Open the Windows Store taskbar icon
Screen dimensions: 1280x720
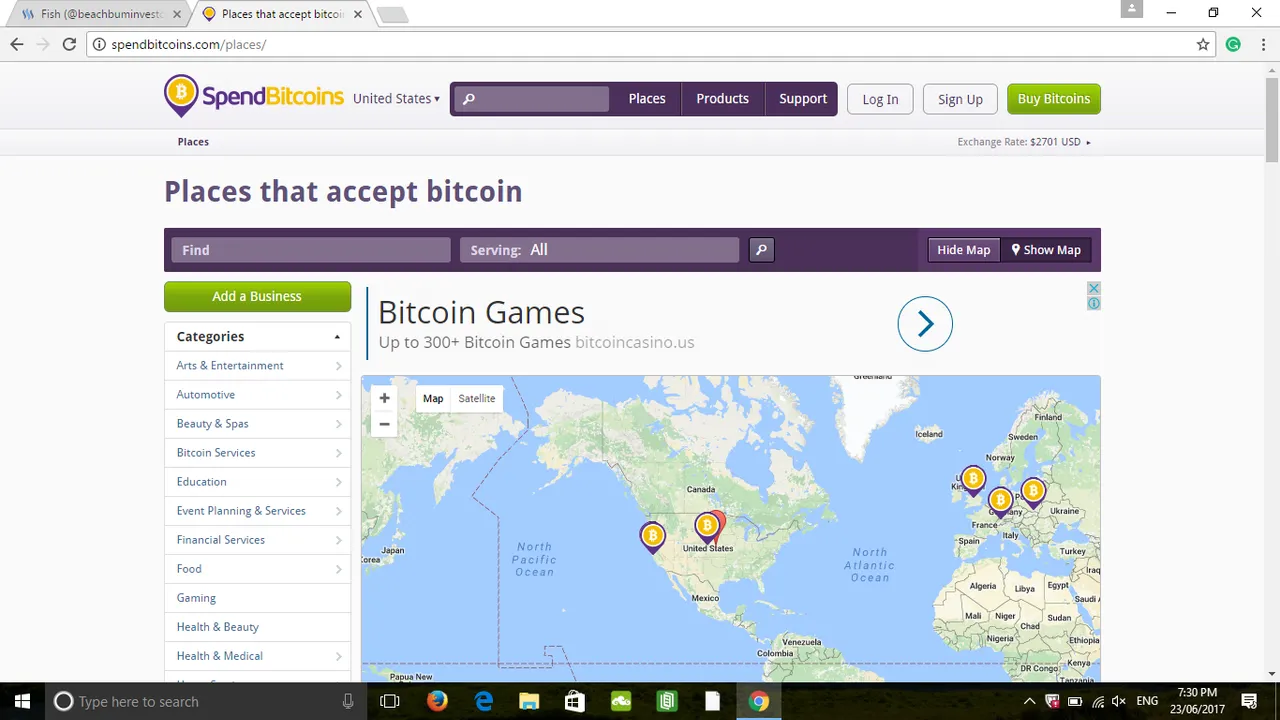point(575,701)
